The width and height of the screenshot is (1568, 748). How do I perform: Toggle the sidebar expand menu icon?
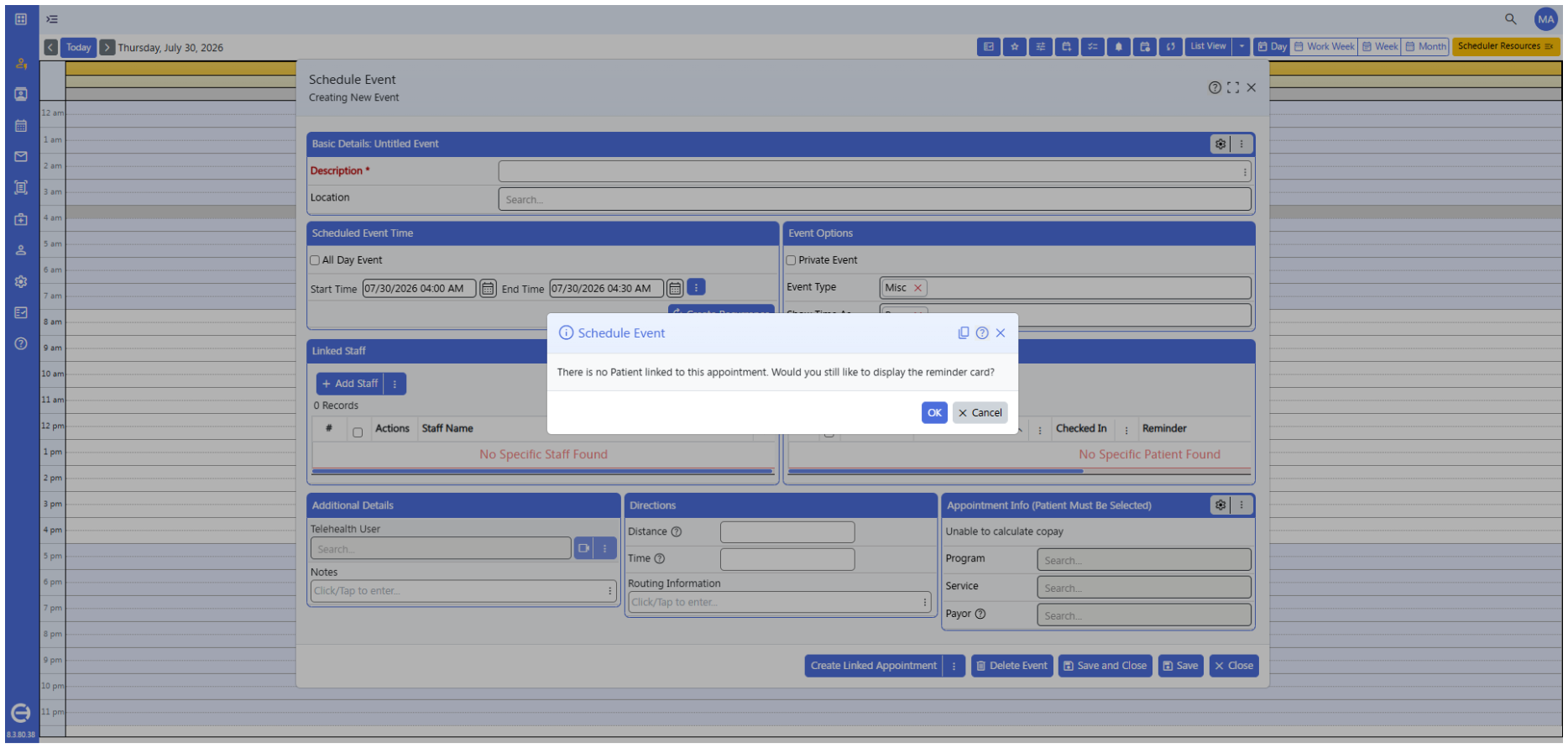click(52, 18)
